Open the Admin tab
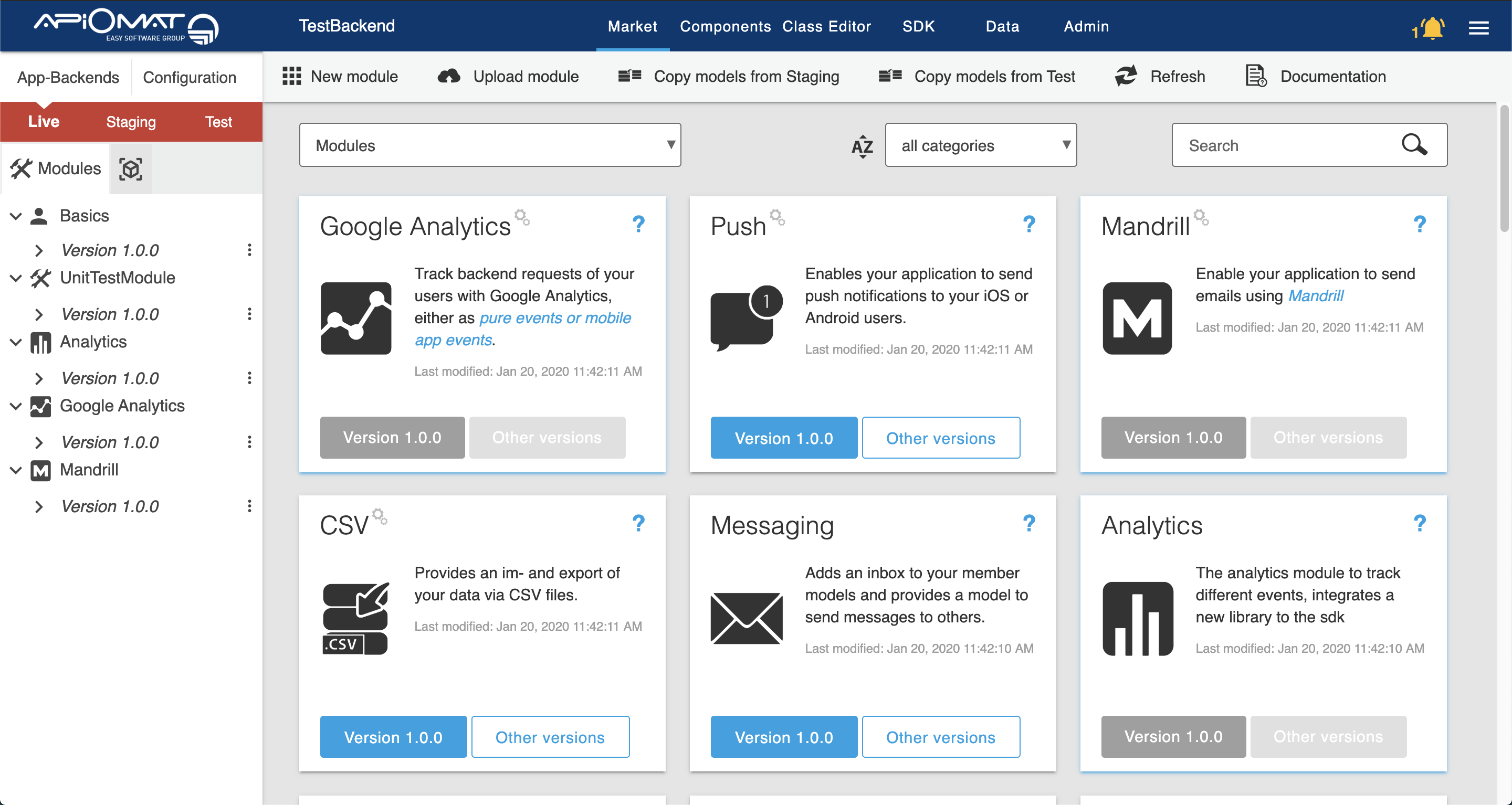This screenshot has height=805, width=1512. tap(1086, 26)
